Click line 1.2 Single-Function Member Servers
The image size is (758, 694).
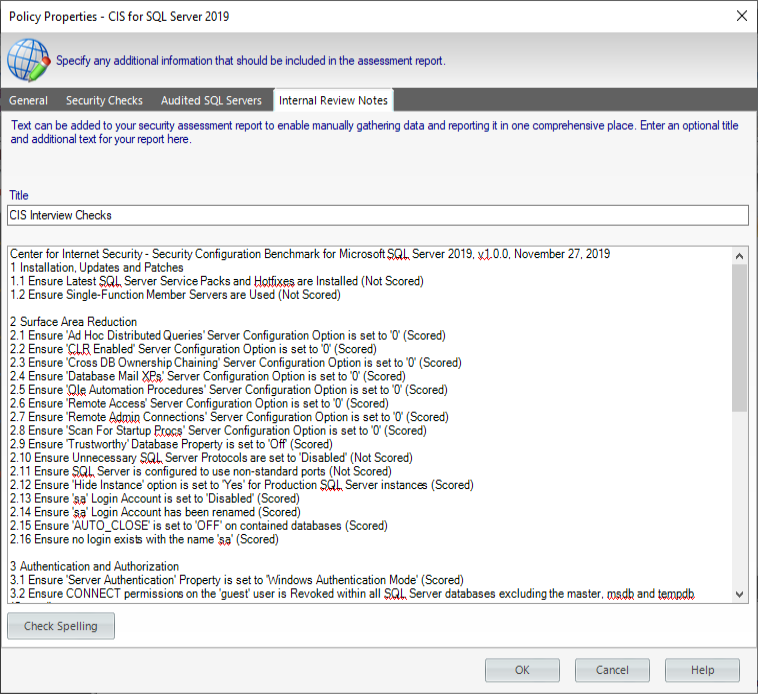175,294
